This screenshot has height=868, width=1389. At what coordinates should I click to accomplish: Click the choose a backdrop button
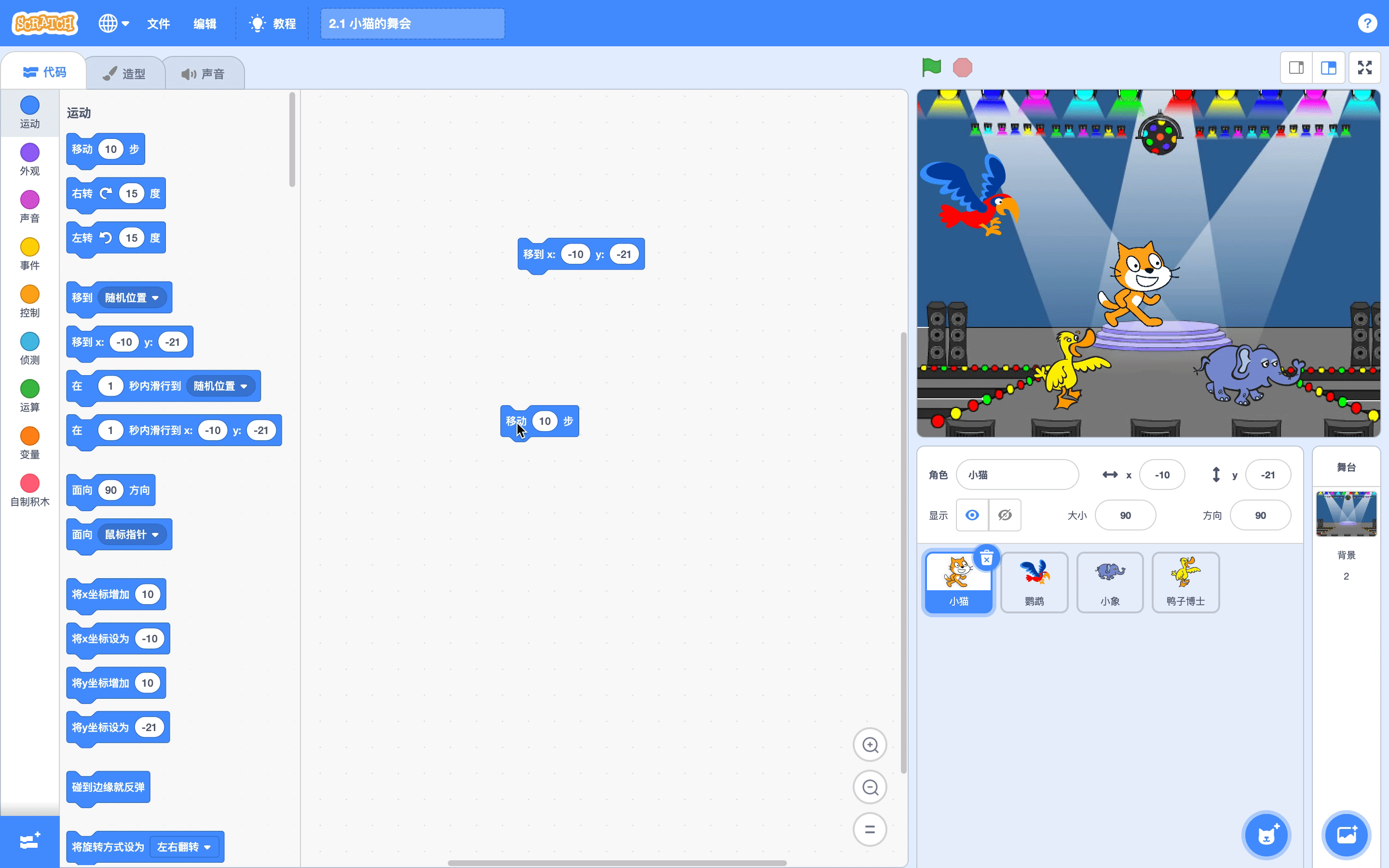coord(1346,835)
